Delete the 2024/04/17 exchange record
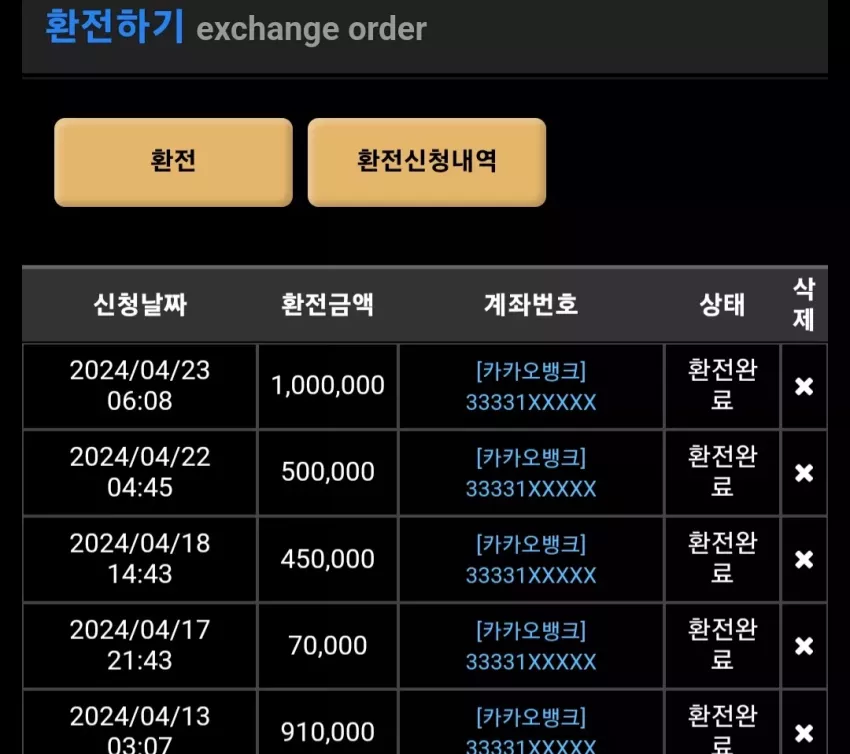This screenshot has width=850, height=754. 803,646
